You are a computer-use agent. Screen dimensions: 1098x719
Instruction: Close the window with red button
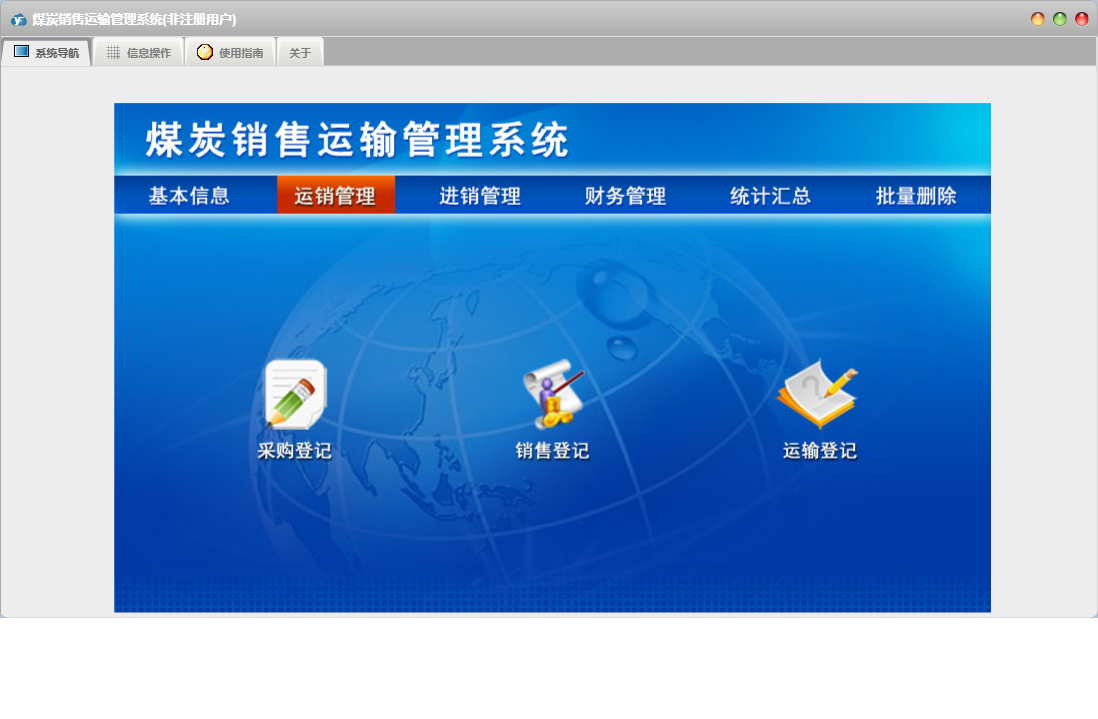(x=1082, y=19)
